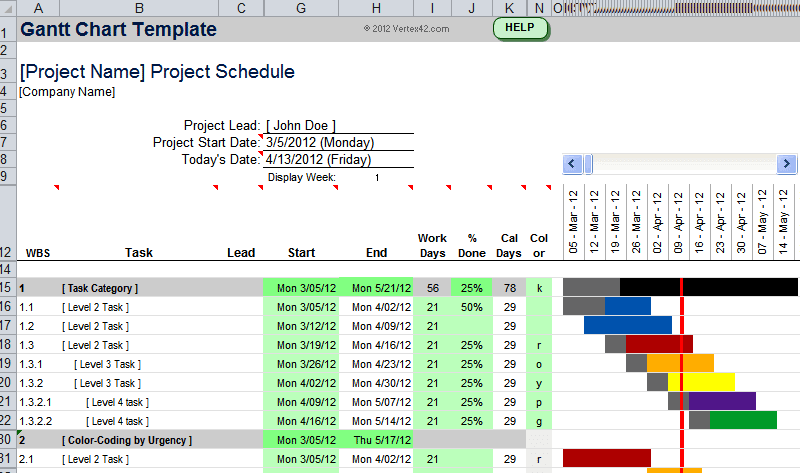
Task: Select the Color-Coding by Urgency category cell
Action: pyautogui.click(x=127, y=440)
